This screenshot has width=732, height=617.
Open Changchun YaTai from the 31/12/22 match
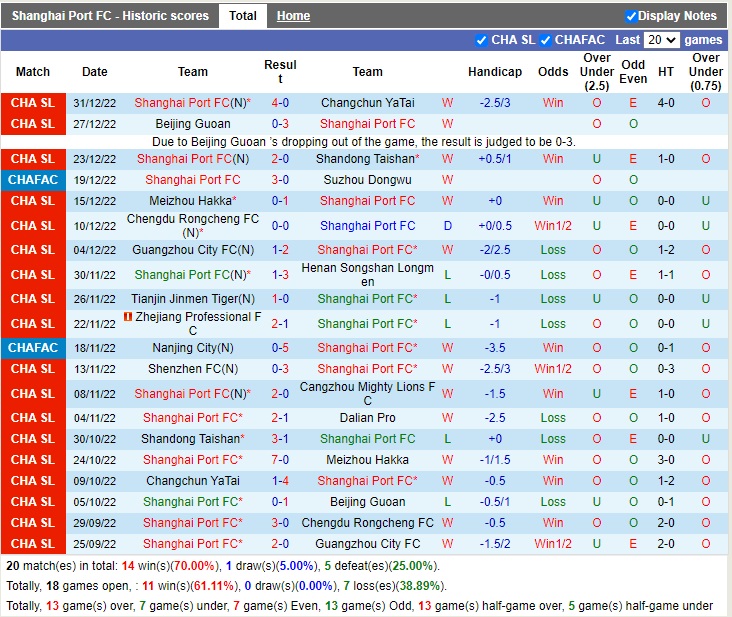coord(367,103)
